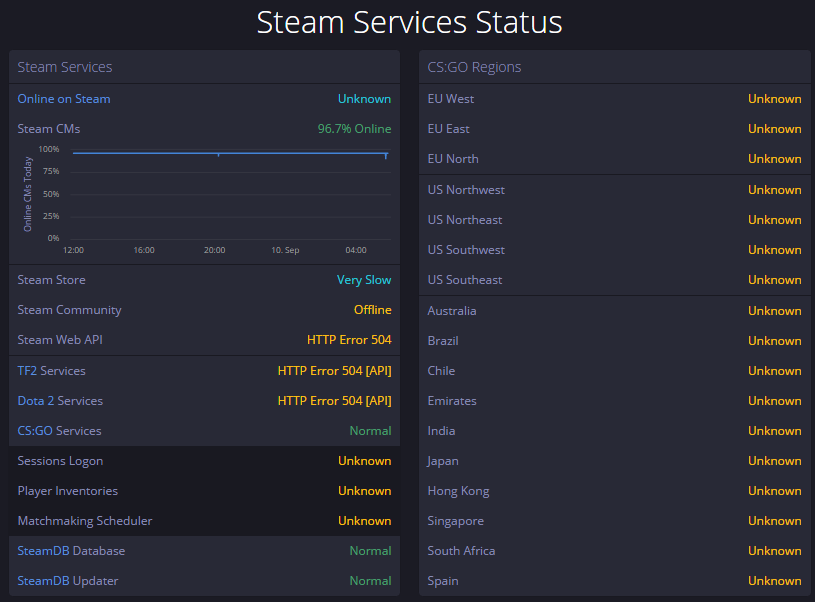The width and height of the screenshot is (815, 602).
Task: Click the Online CMs graph line
Action: [229, 153]
